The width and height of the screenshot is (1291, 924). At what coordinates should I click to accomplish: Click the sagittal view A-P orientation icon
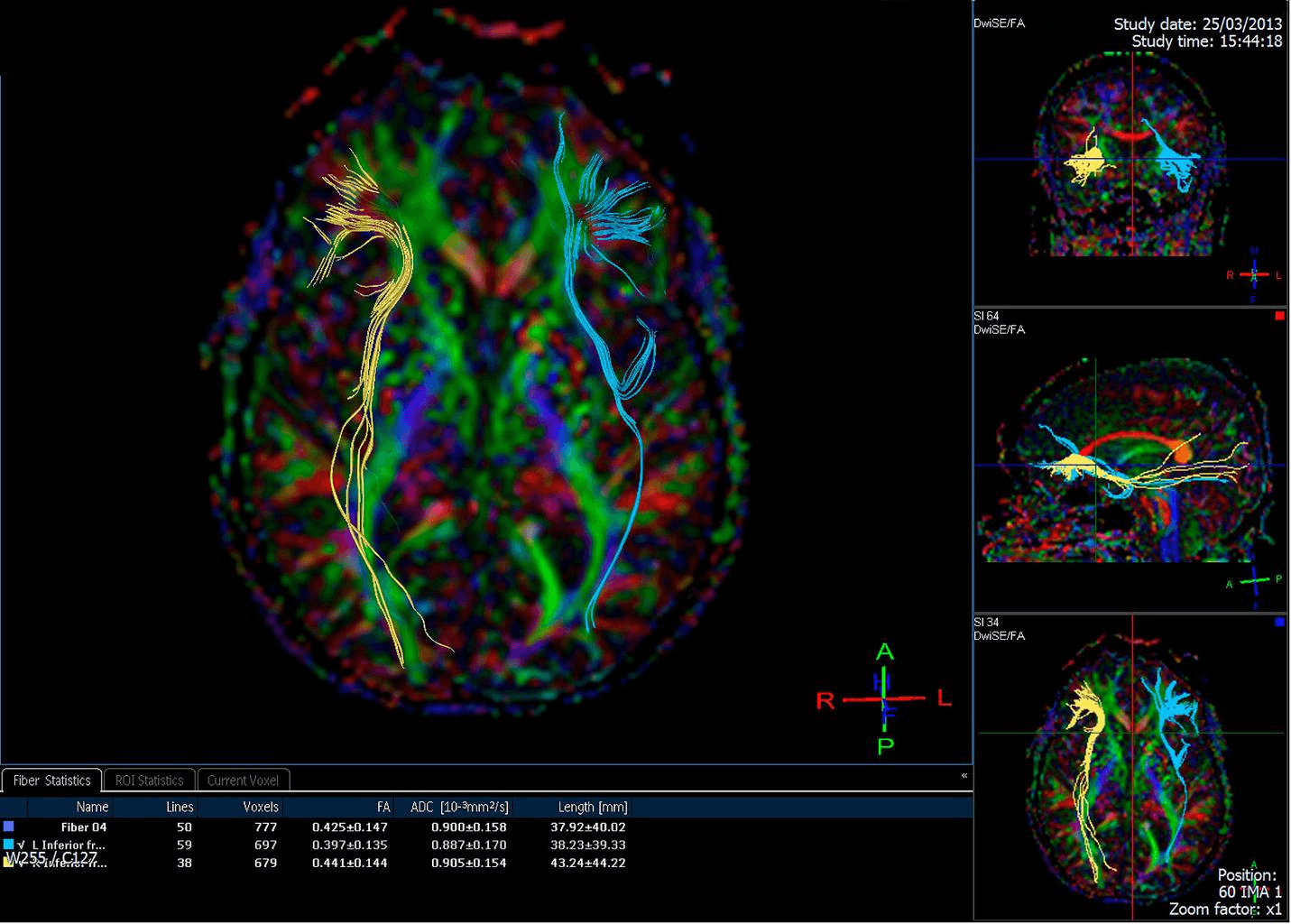pyautogui.click(x=1254, y=582)
